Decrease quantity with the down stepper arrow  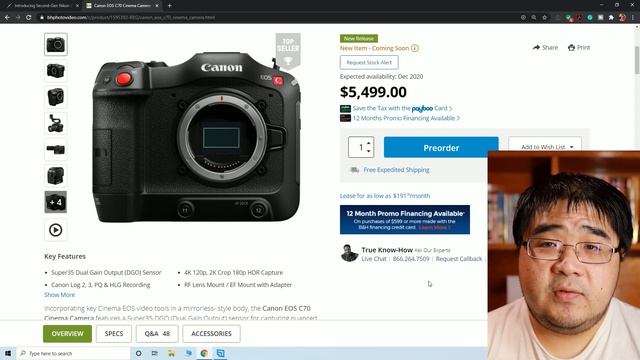tap(369, 151)
